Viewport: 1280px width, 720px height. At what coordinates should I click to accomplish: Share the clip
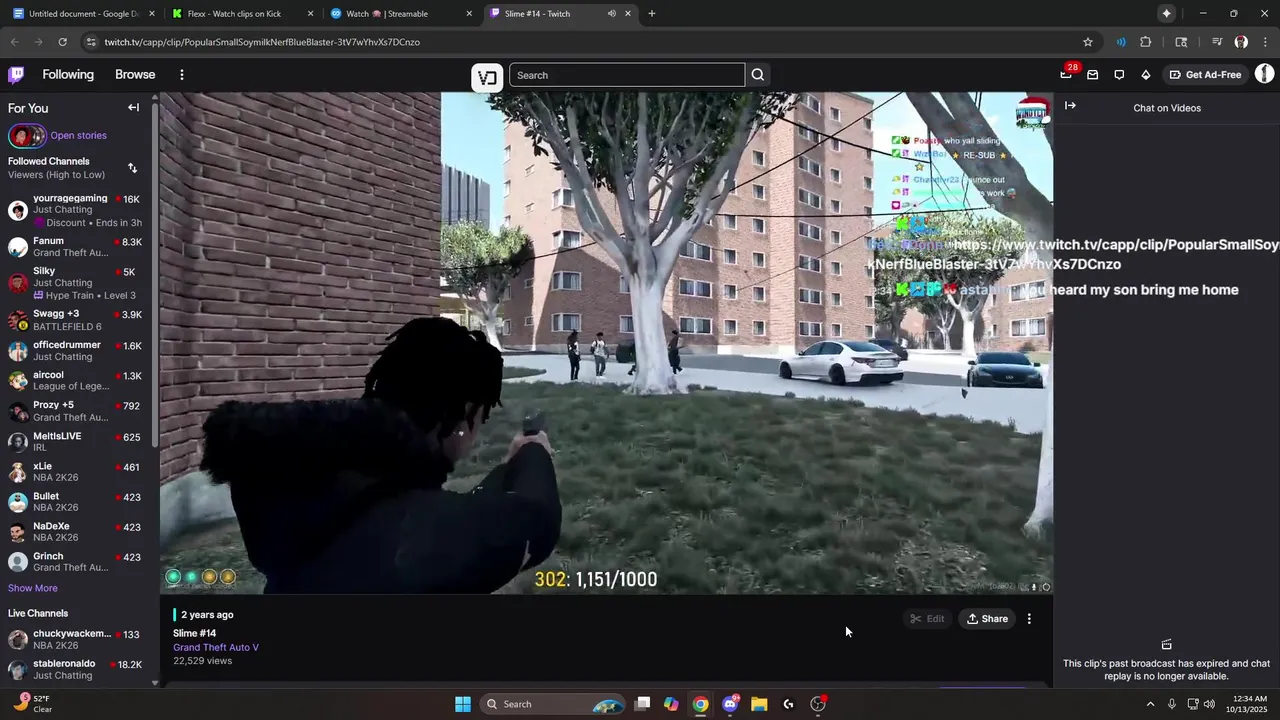click(987, 619)
